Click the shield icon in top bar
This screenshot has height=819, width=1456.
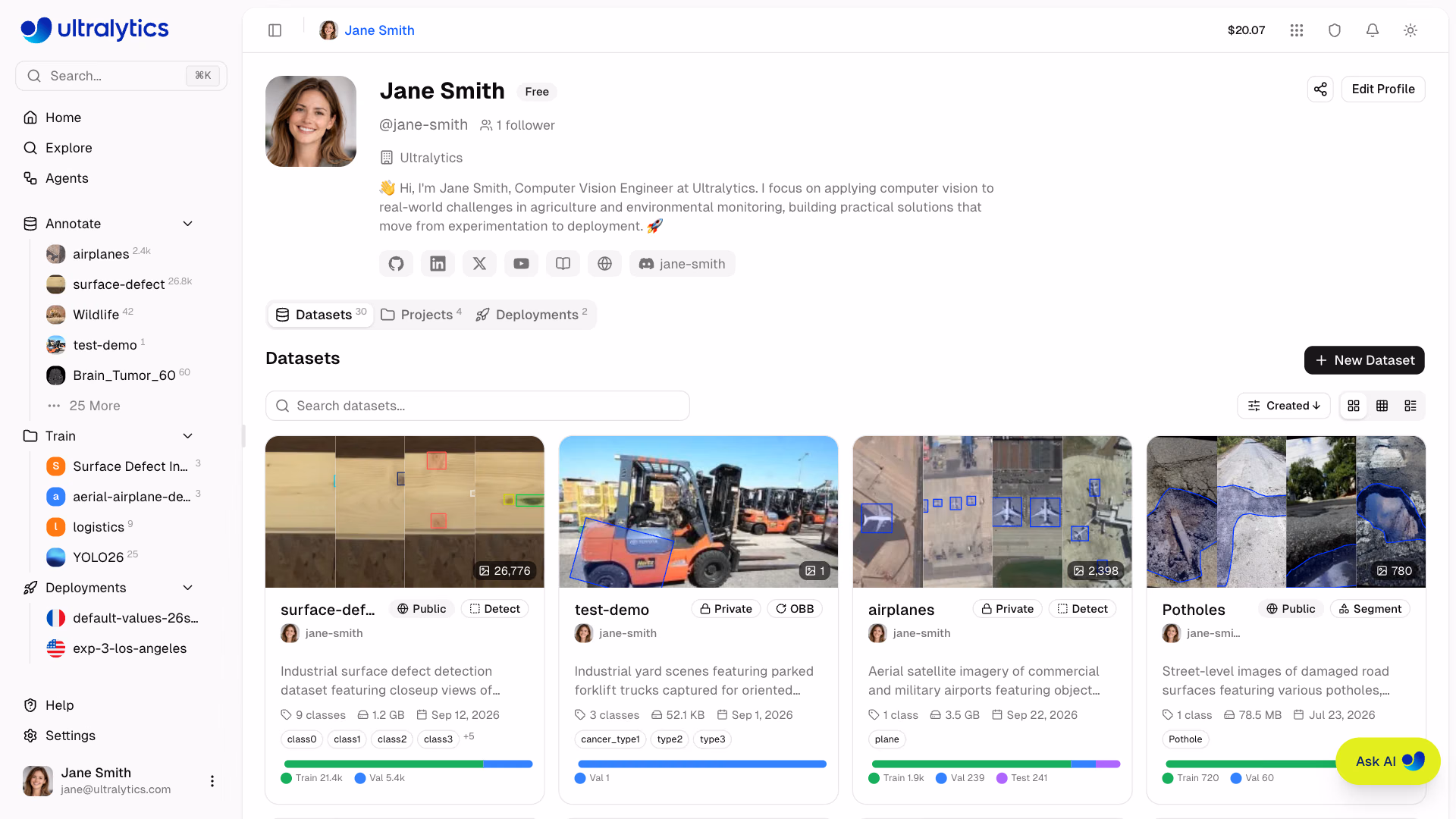pos(1335,30)
